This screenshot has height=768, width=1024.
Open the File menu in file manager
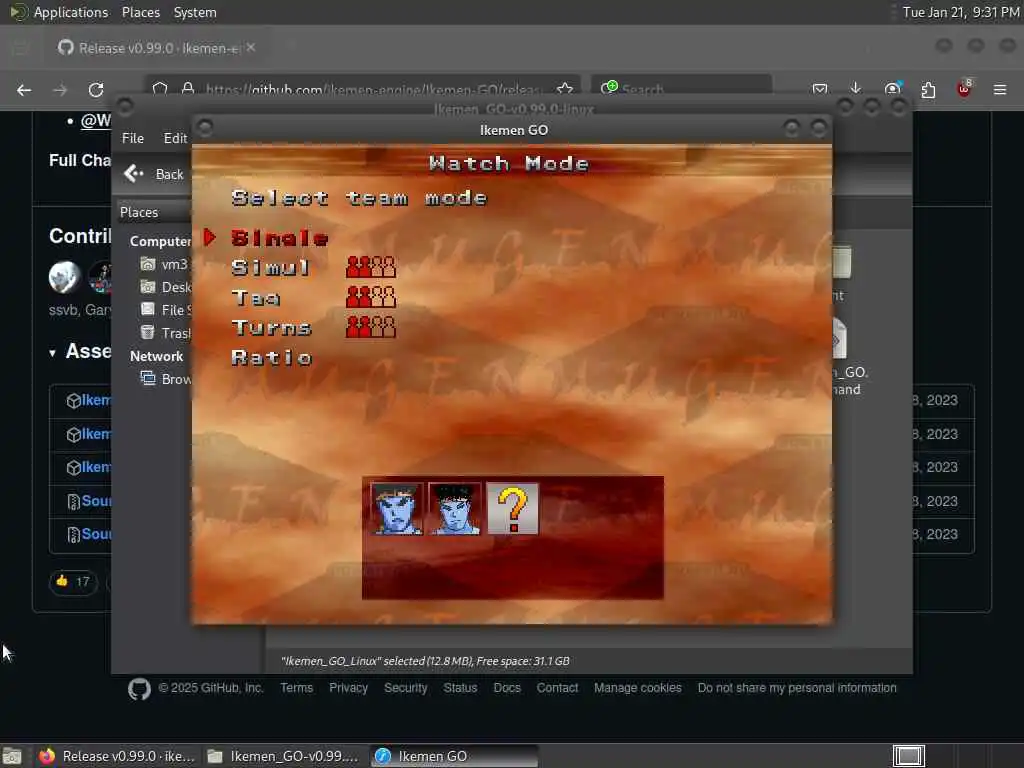click(x=133, y=138)
